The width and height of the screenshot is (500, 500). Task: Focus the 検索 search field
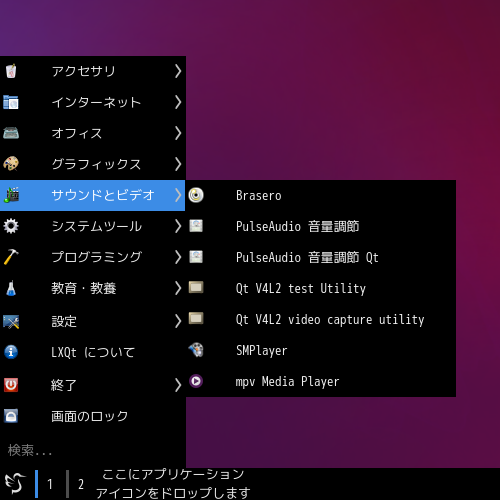tap(93, 450)
